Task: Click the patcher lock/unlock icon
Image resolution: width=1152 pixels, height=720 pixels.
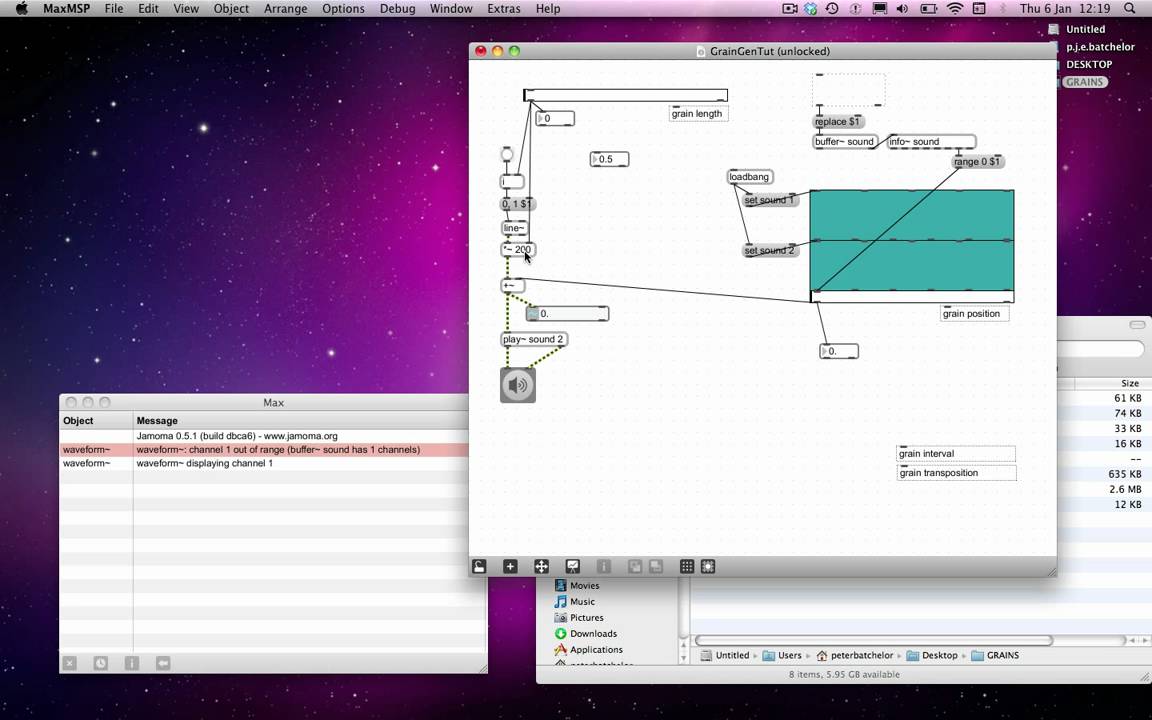Action: pos(479,566)
